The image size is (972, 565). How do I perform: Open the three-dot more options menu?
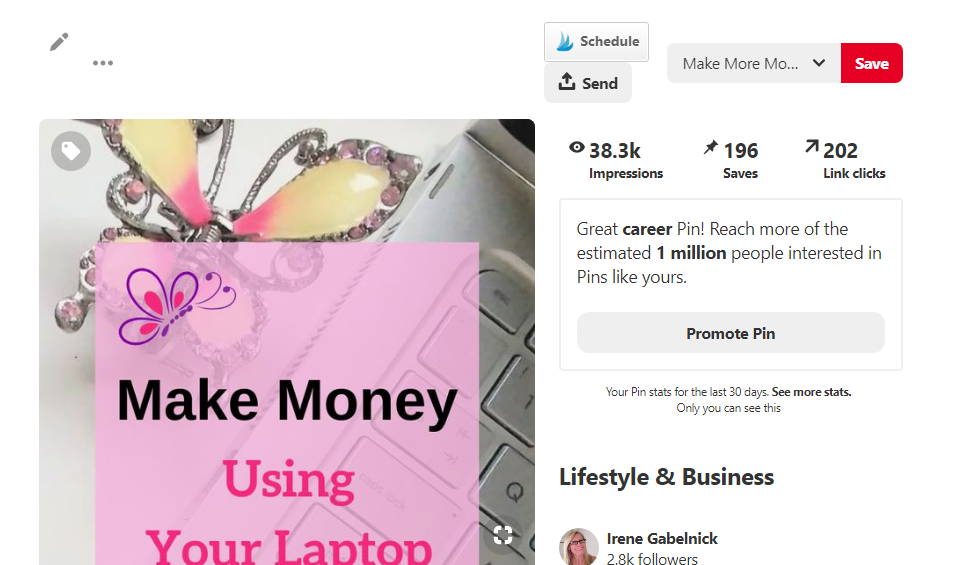(x=103, y=63)
